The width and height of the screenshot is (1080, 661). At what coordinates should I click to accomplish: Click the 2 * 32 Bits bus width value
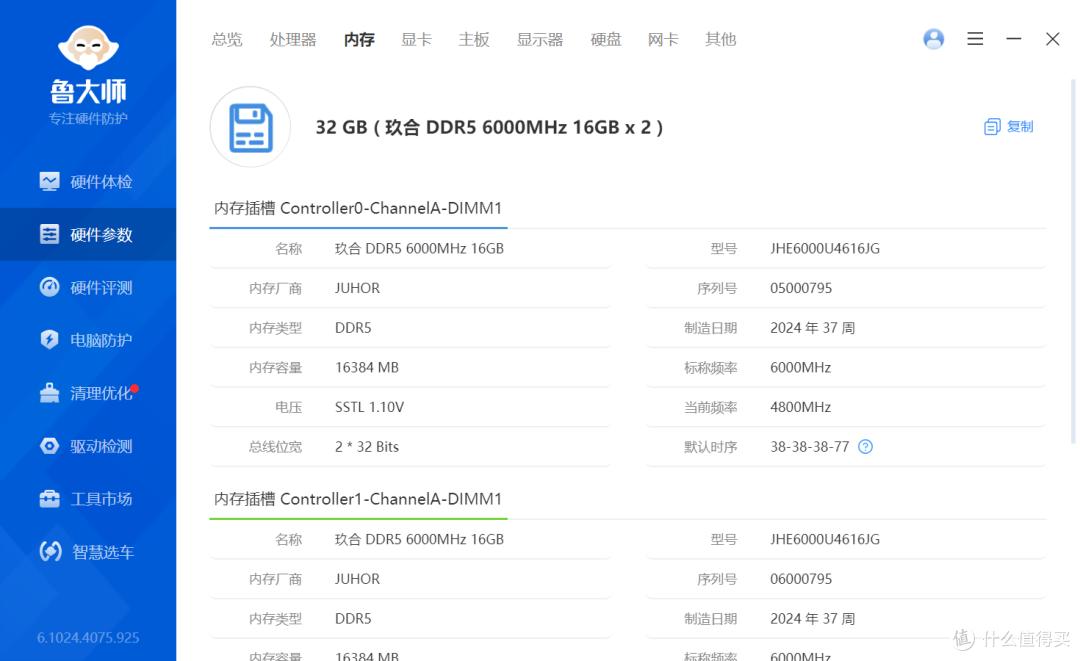coord(366,447)
